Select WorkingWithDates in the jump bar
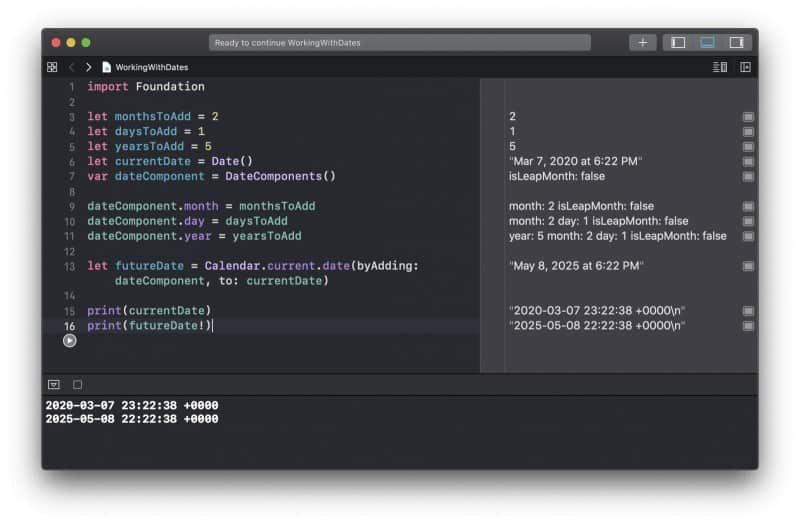Image resolution: width=800 pixels, height=525 pixels. coord(145,67)
